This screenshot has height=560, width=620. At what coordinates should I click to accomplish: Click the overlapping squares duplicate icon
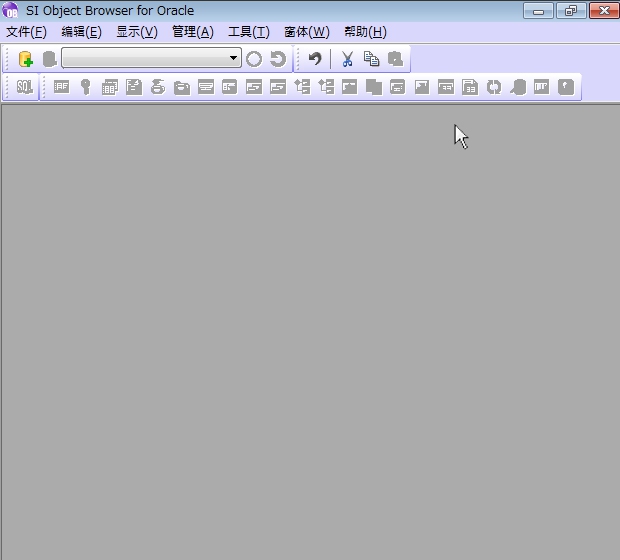[x=374, y=87]
